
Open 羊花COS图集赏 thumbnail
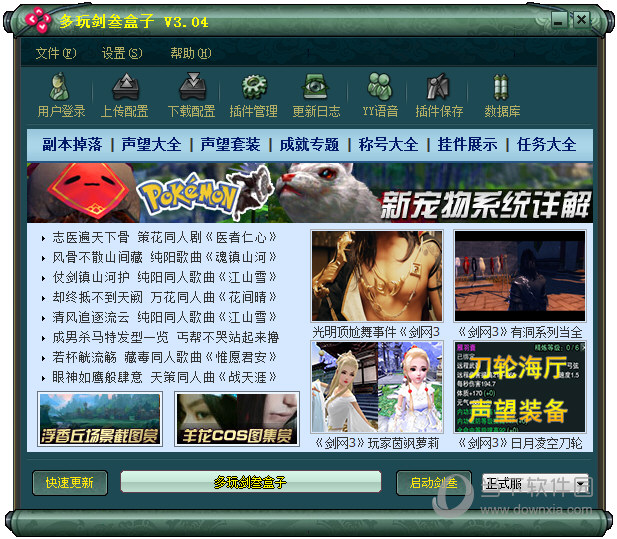pyautogui.click(x=237, y=419)
